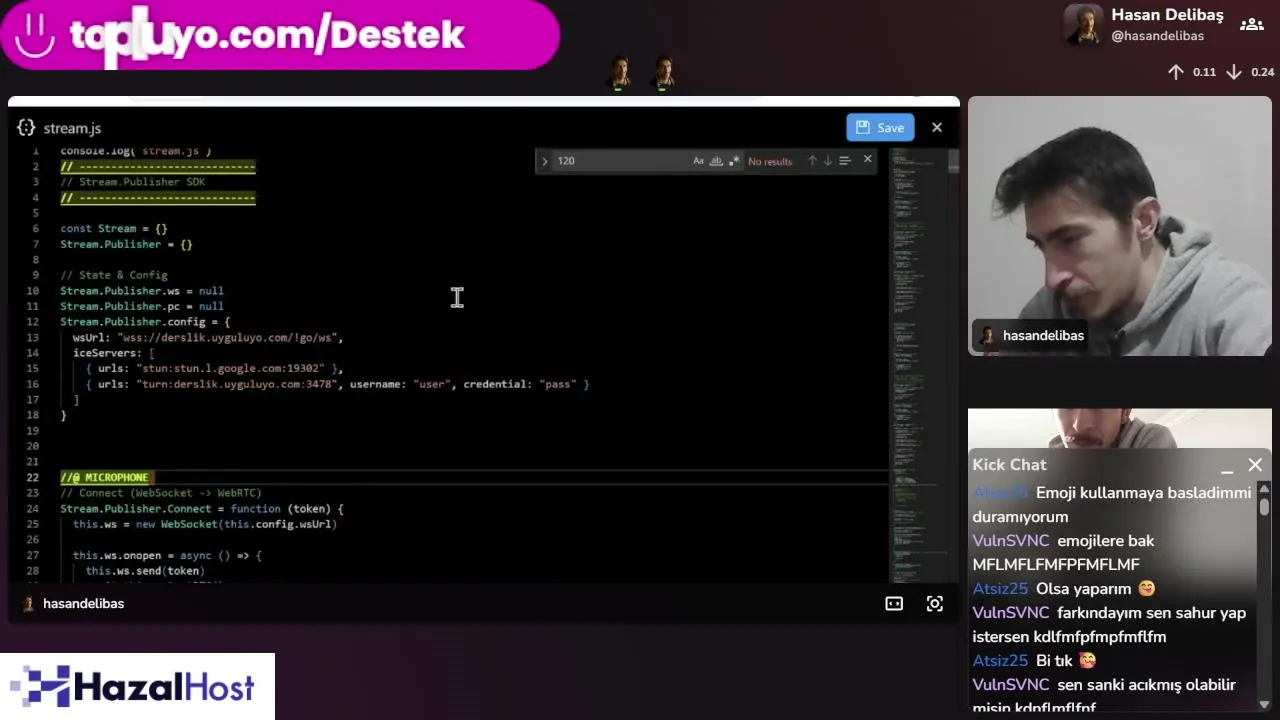1280x720 pixels.
Task: Click VulnSVNC in 'emojilere bak' message
Action: 1011,541
